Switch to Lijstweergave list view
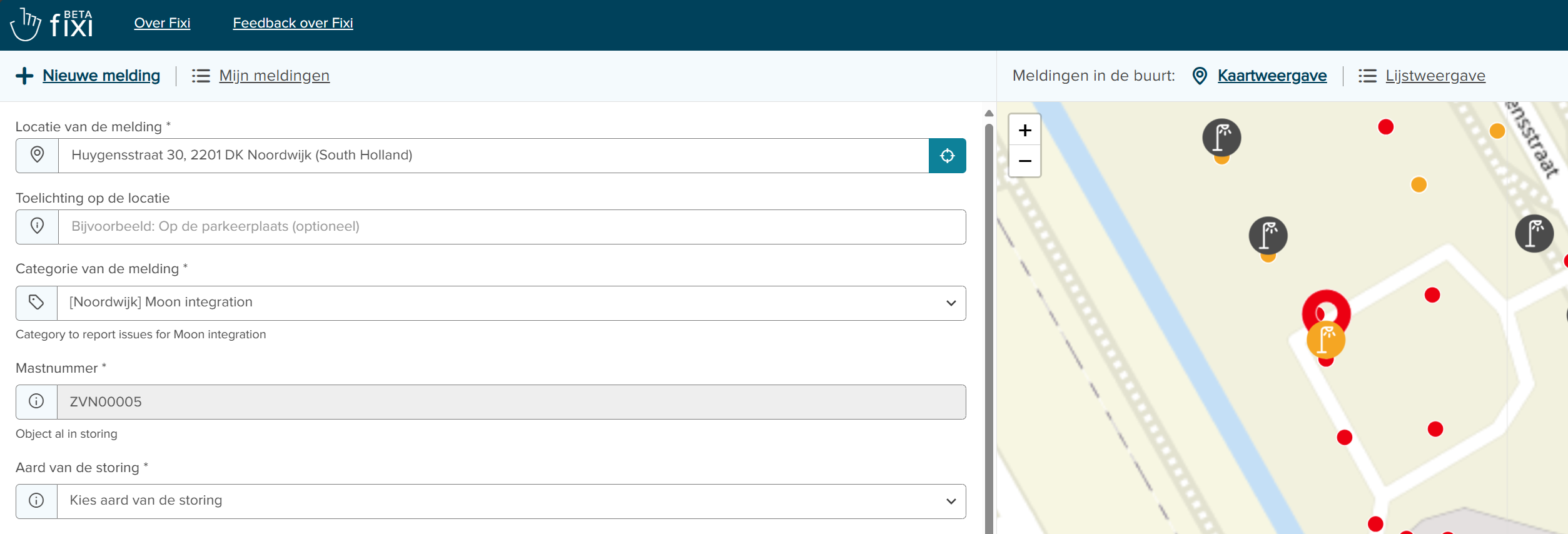The height and width of the screenshot is (534, 1568). click(x=1435, y=76)
